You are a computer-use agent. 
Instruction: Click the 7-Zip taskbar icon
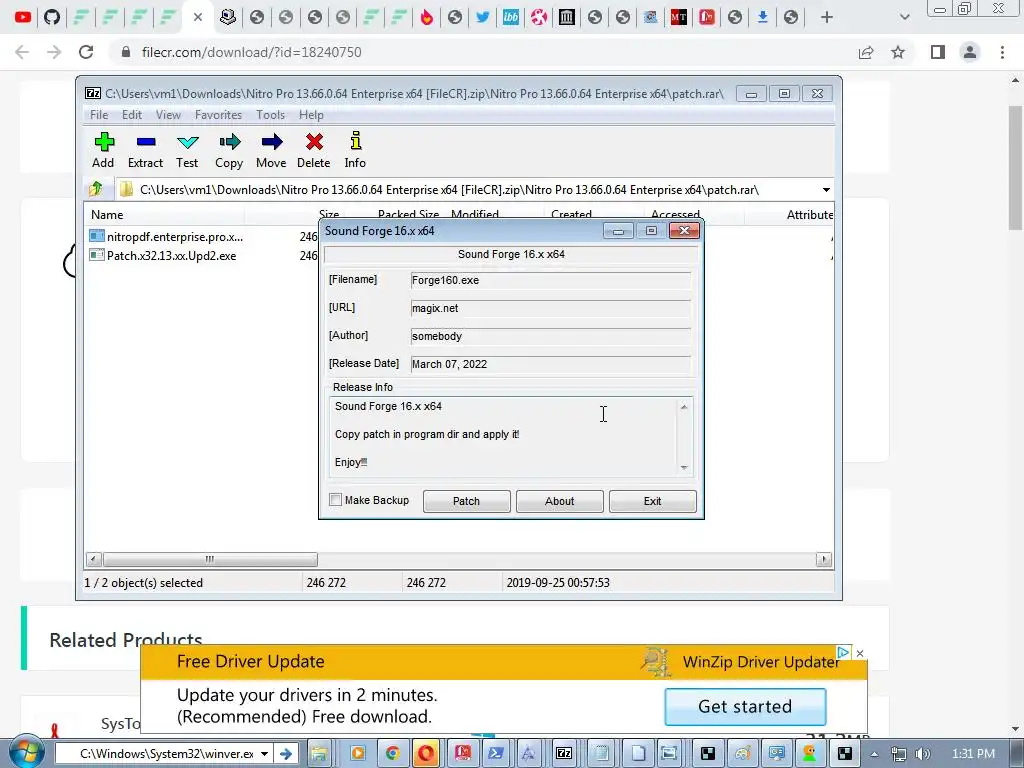564,753
